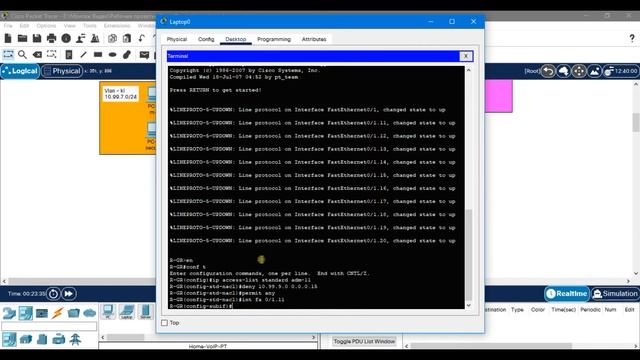640x360 pixels.
Task: Switch to Realtime mode
Action: click(x=567, y=293)
